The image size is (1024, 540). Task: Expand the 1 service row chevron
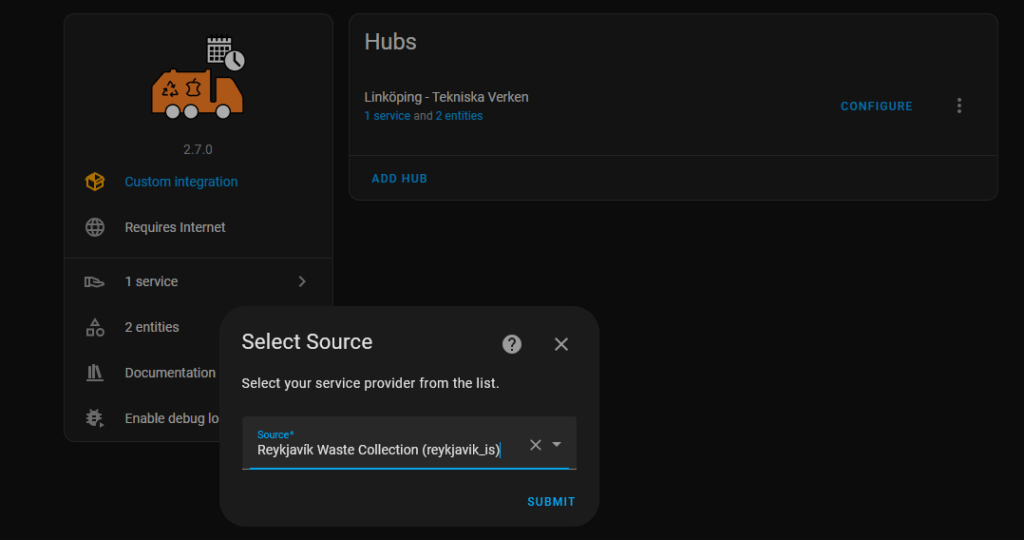(302, 281)
